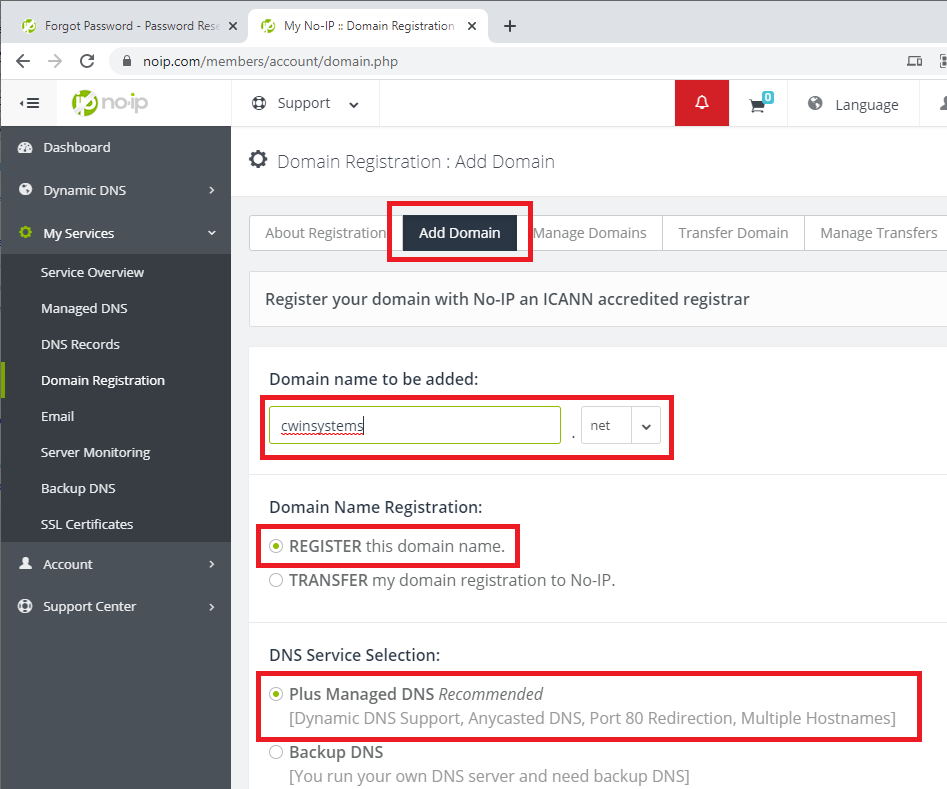The height and width of the screenshot is (789, 947).
Task: Click the browser reload icon
Action: (x=87, y=61)
